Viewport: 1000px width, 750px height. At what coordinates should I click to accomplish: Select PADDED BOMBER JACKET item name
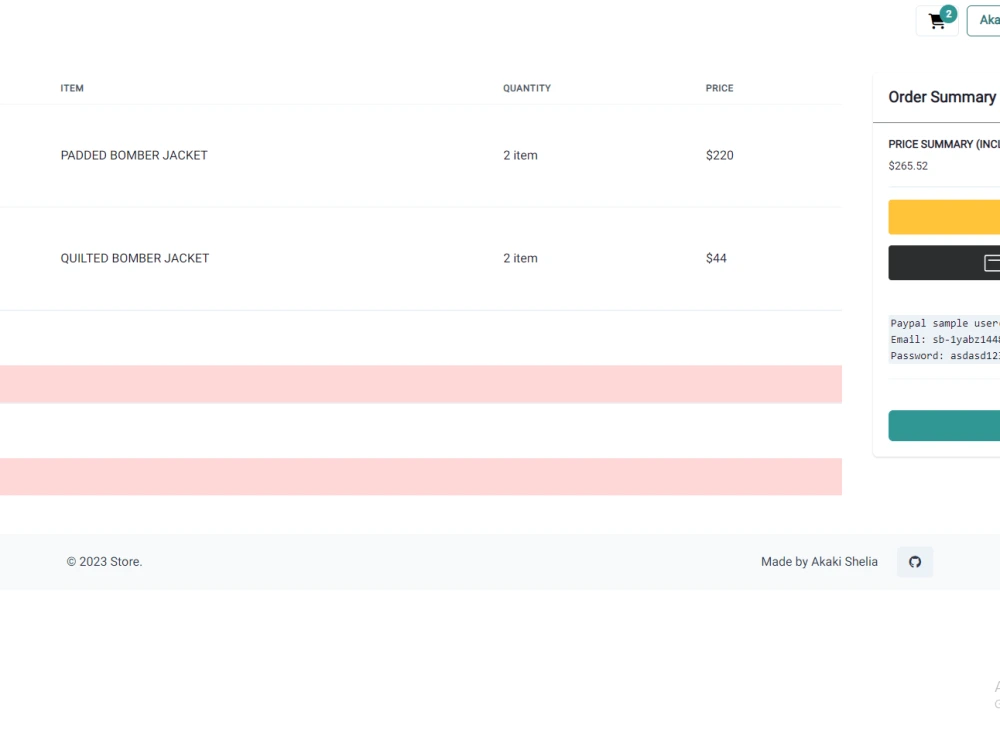134,156
